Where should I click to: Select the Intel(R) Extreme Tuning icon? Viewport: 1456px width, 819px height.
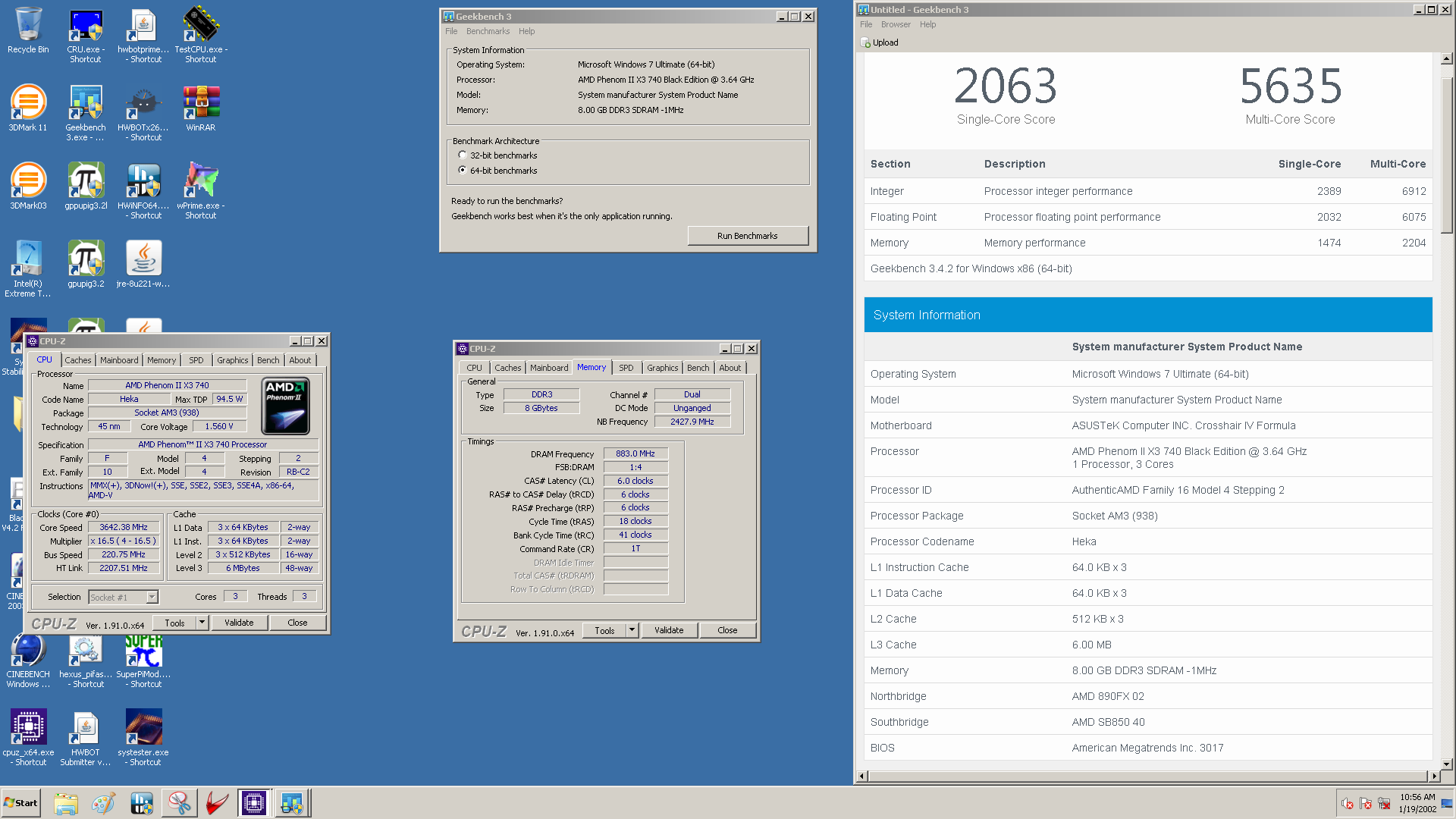click(28, 269)
